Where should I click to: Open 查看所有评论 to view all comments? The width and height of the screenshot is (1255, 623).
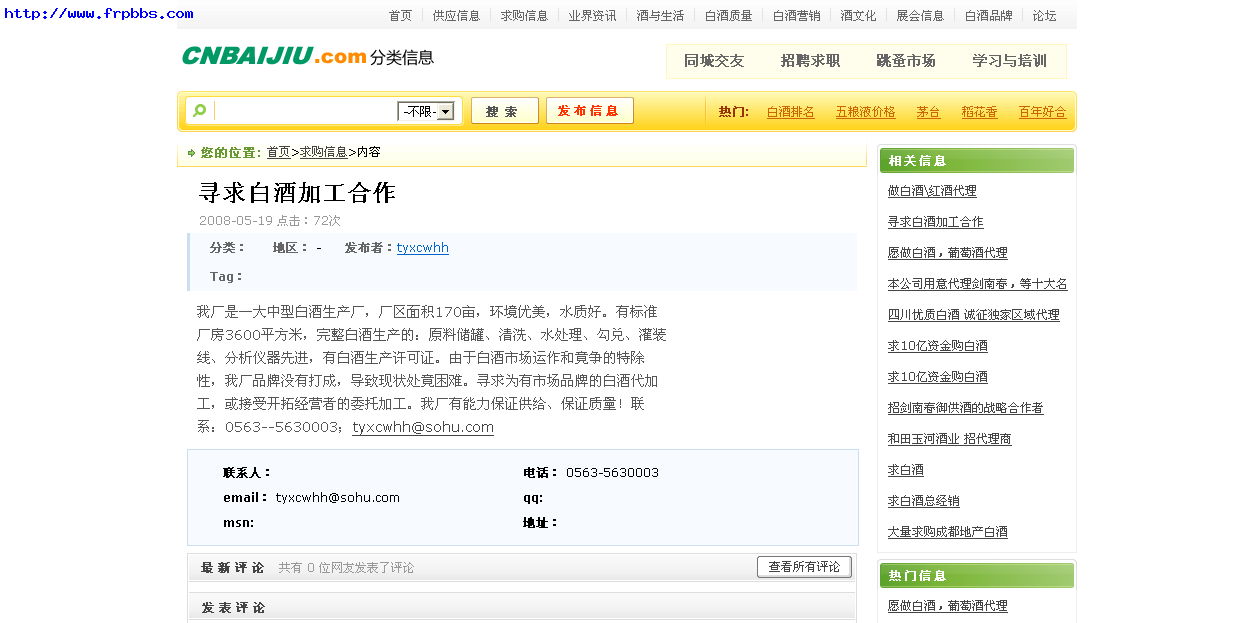(x=803, y=566)
